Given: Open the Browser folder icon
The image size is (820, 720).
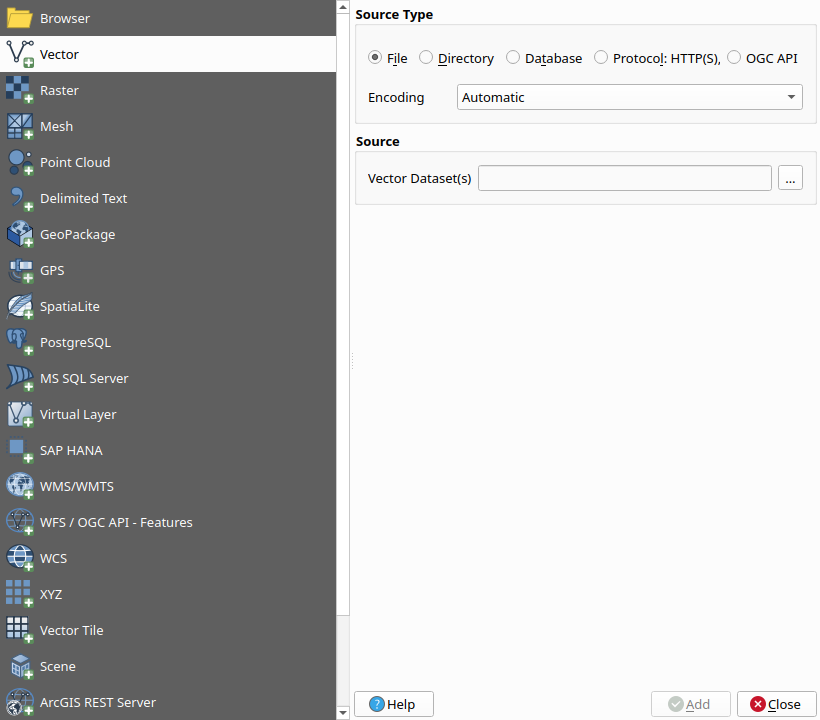Looking at the screenshot, I should [x=20, y=18].
